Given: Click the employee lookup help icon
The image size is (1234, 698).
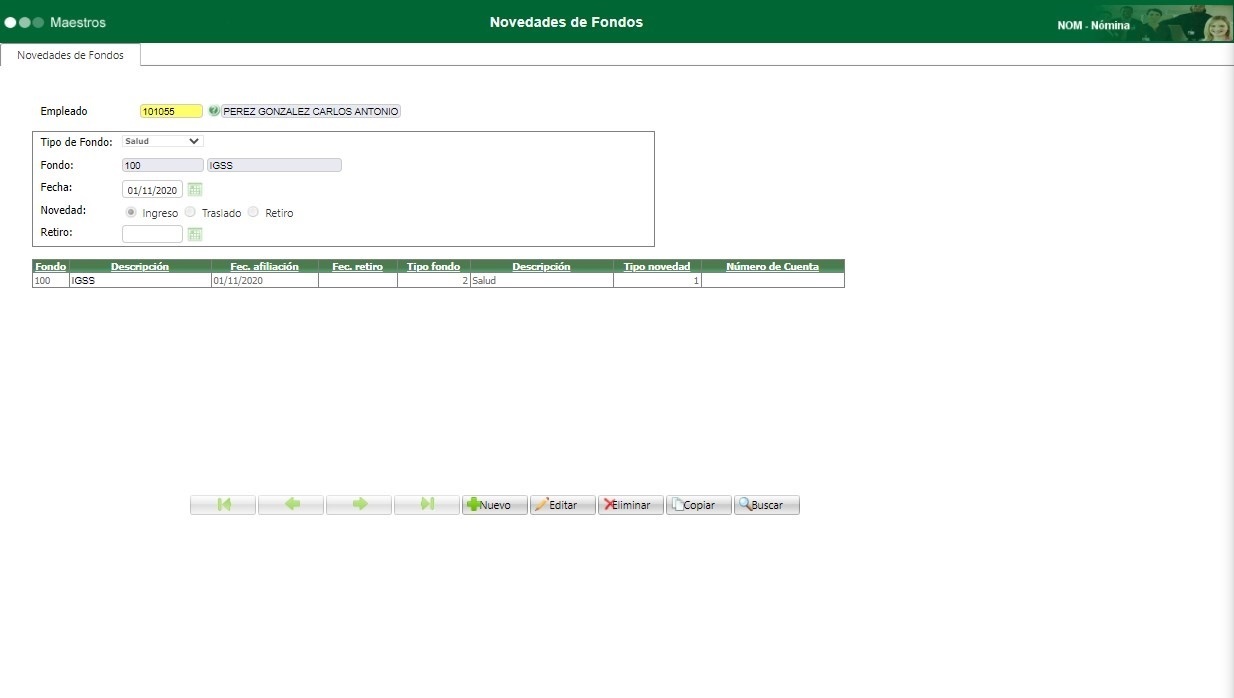Looking at the screenshot, I should coord(212,111).
